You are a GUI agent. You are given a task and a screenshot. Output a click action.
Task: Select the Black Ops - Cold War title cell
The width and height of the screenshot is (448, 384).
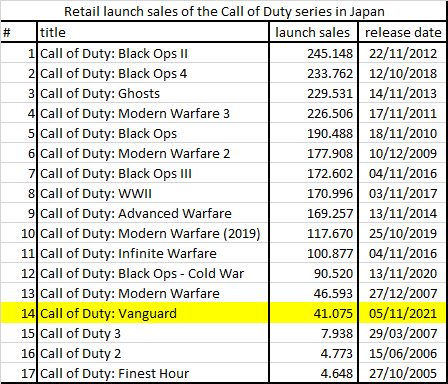pyautogui.click(x=153, y=273)
